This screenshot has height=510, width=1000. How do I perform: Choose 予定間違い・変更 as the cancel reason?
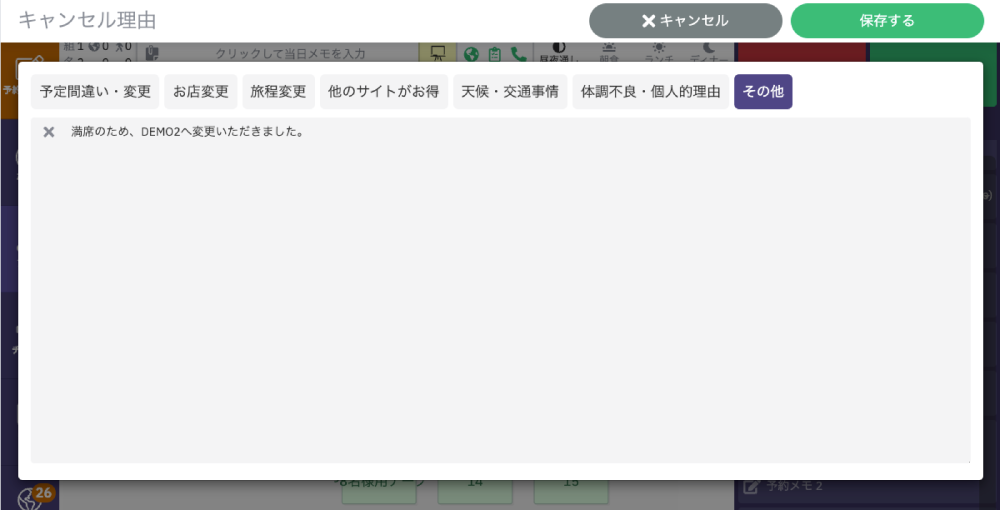click(95, 92)
